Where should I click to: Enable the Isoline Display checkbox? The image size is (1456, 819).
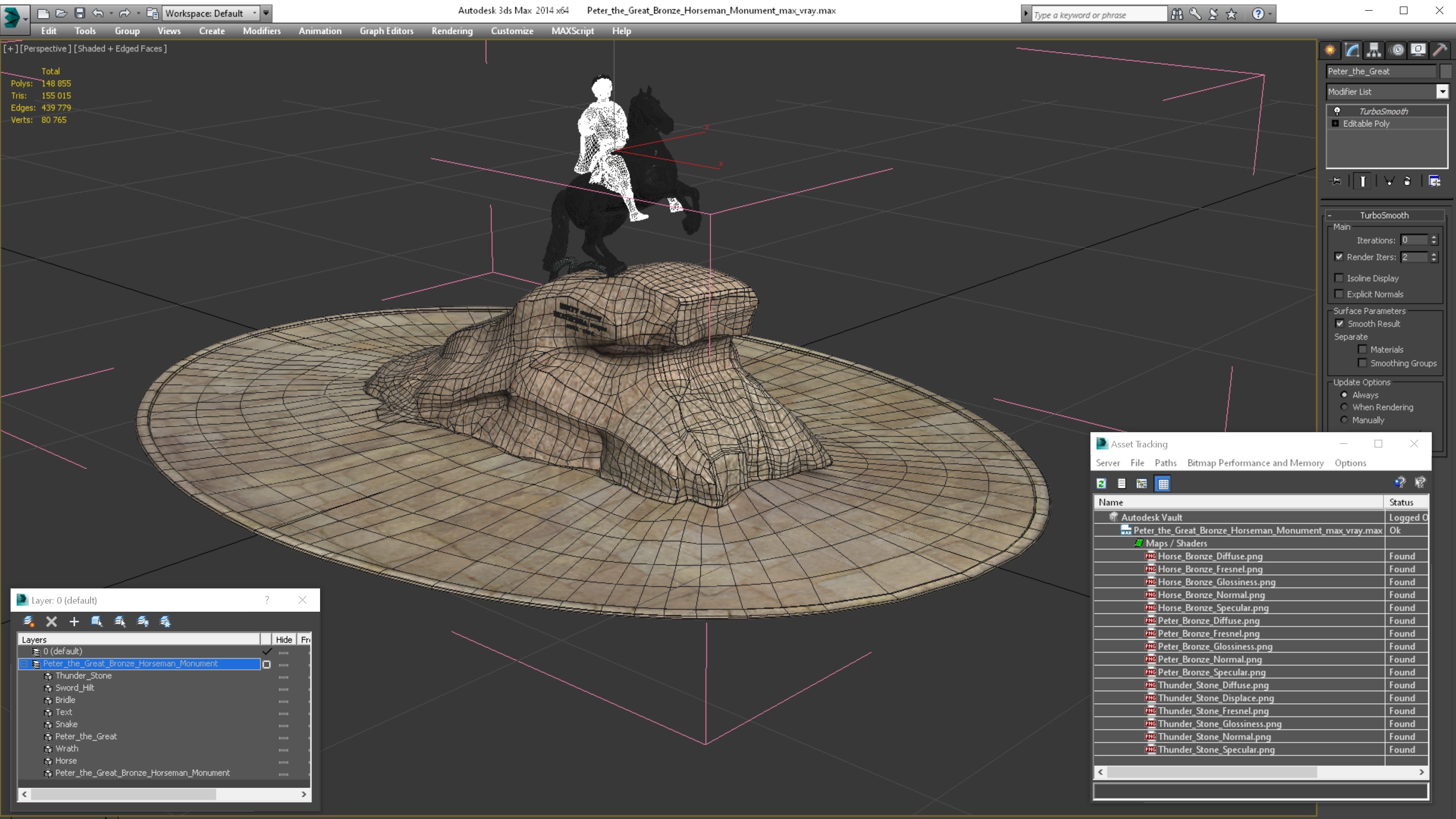1339,278
